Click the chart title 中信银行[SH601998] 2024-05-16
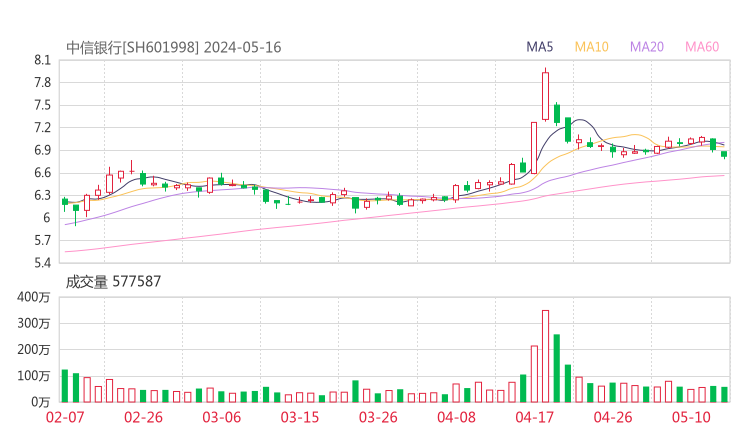 (x=174, y=48)
